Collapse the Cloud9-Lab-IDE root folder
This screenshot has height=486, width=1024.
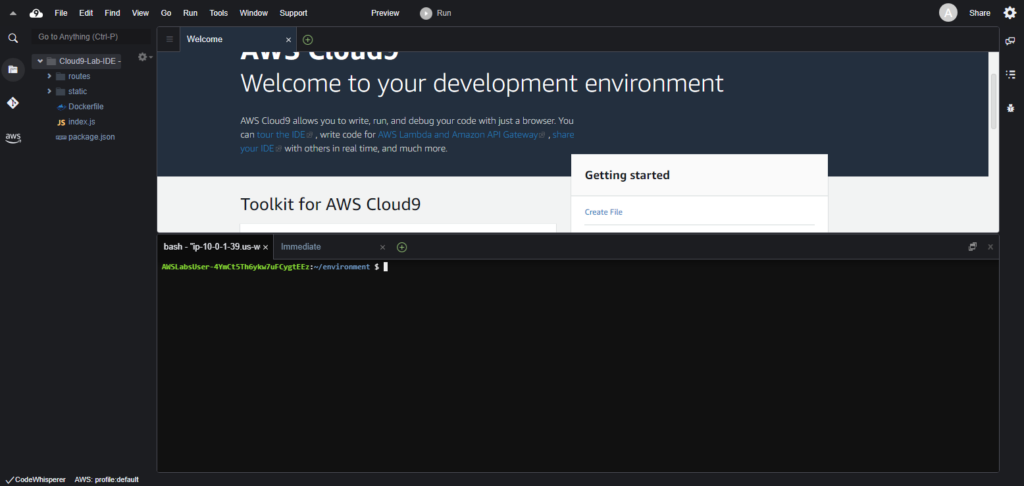[x=40, y=61]
